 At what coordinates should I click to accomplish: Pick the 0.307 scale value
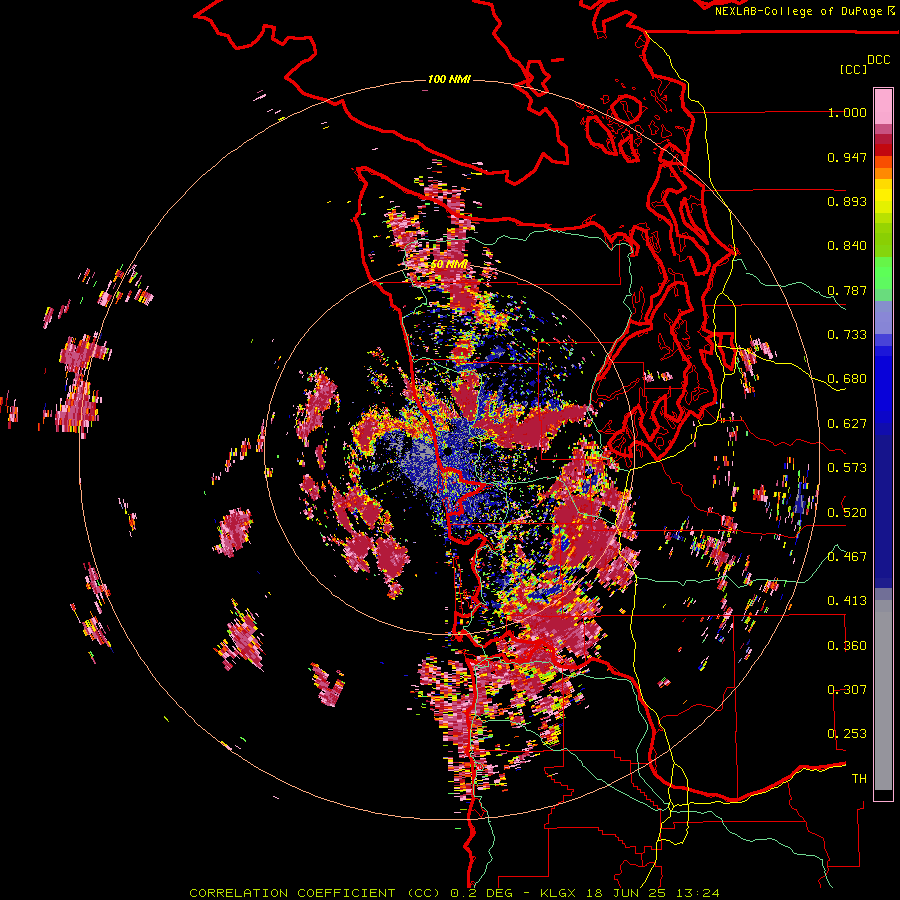coord(847,690)
